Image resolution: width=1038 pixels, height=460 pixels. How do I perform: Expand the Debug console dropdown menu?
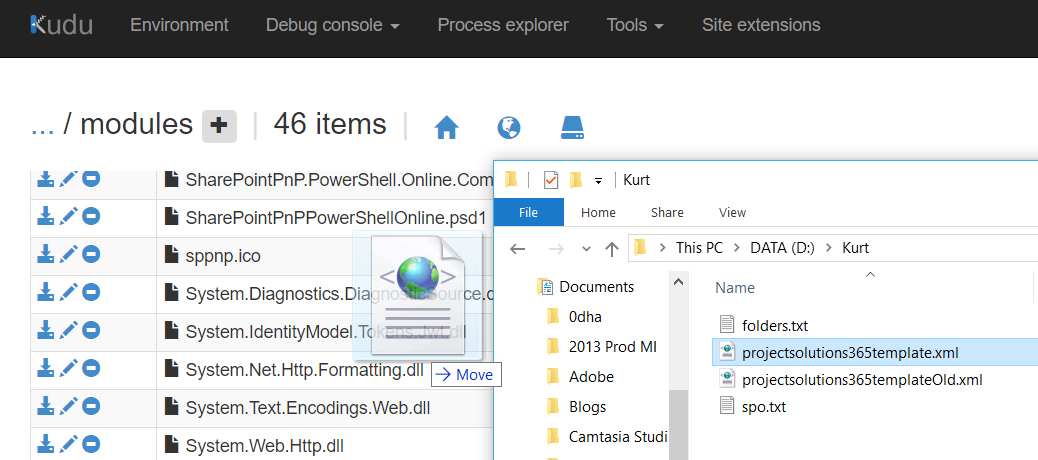click(333, 25)
